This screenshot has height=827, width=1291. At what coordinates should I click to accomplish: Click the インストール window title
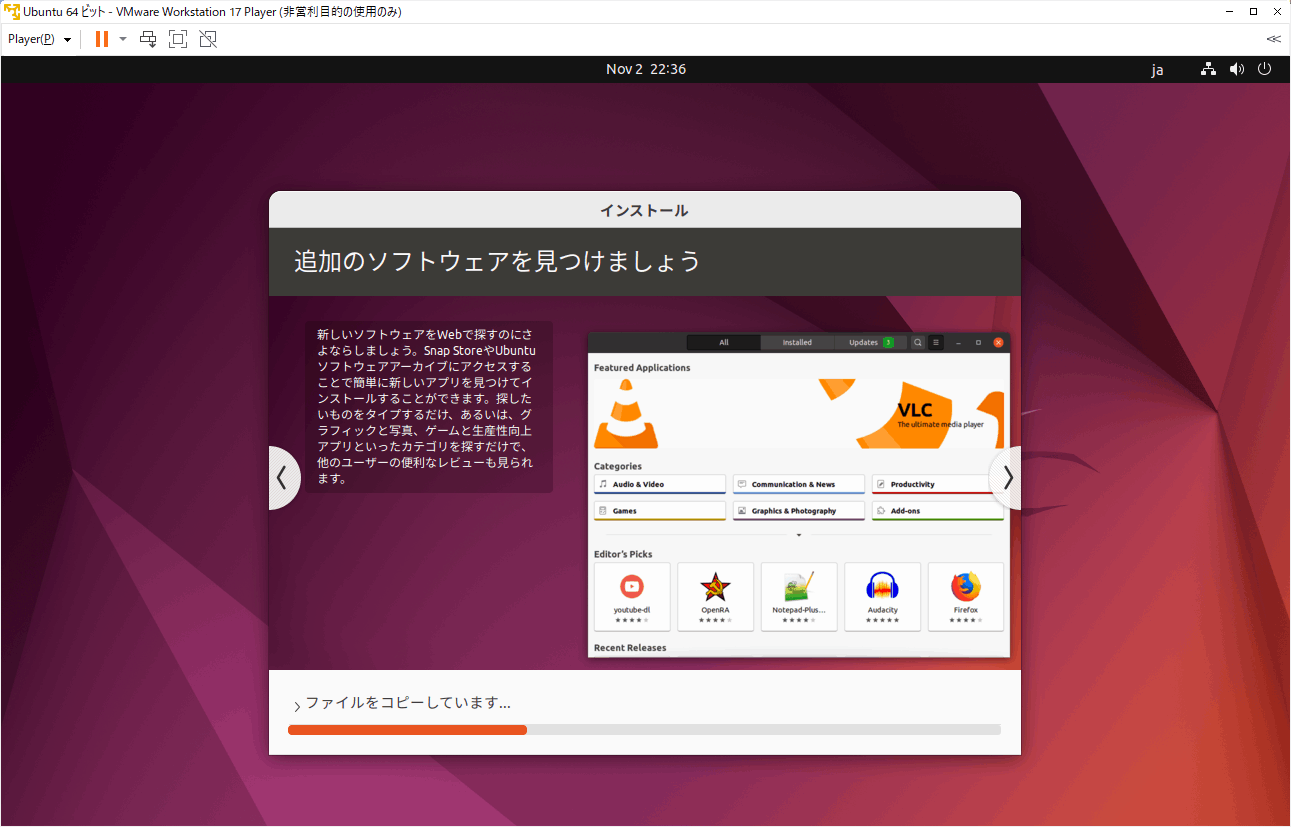pyautogui.click(x=644, y=211)
